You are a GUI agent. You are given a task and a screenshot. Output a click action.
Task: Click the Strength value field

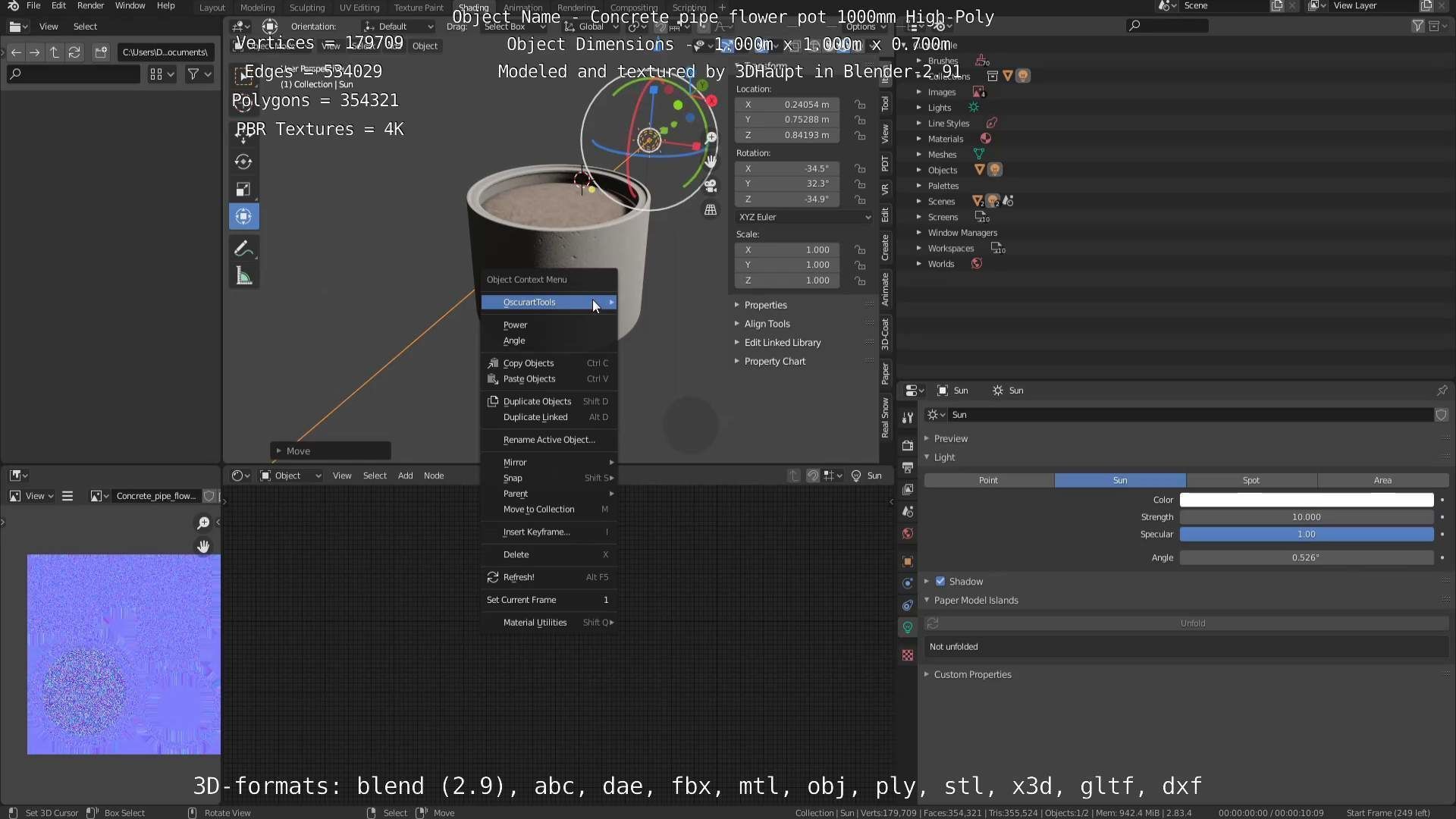click(1306, 517)
